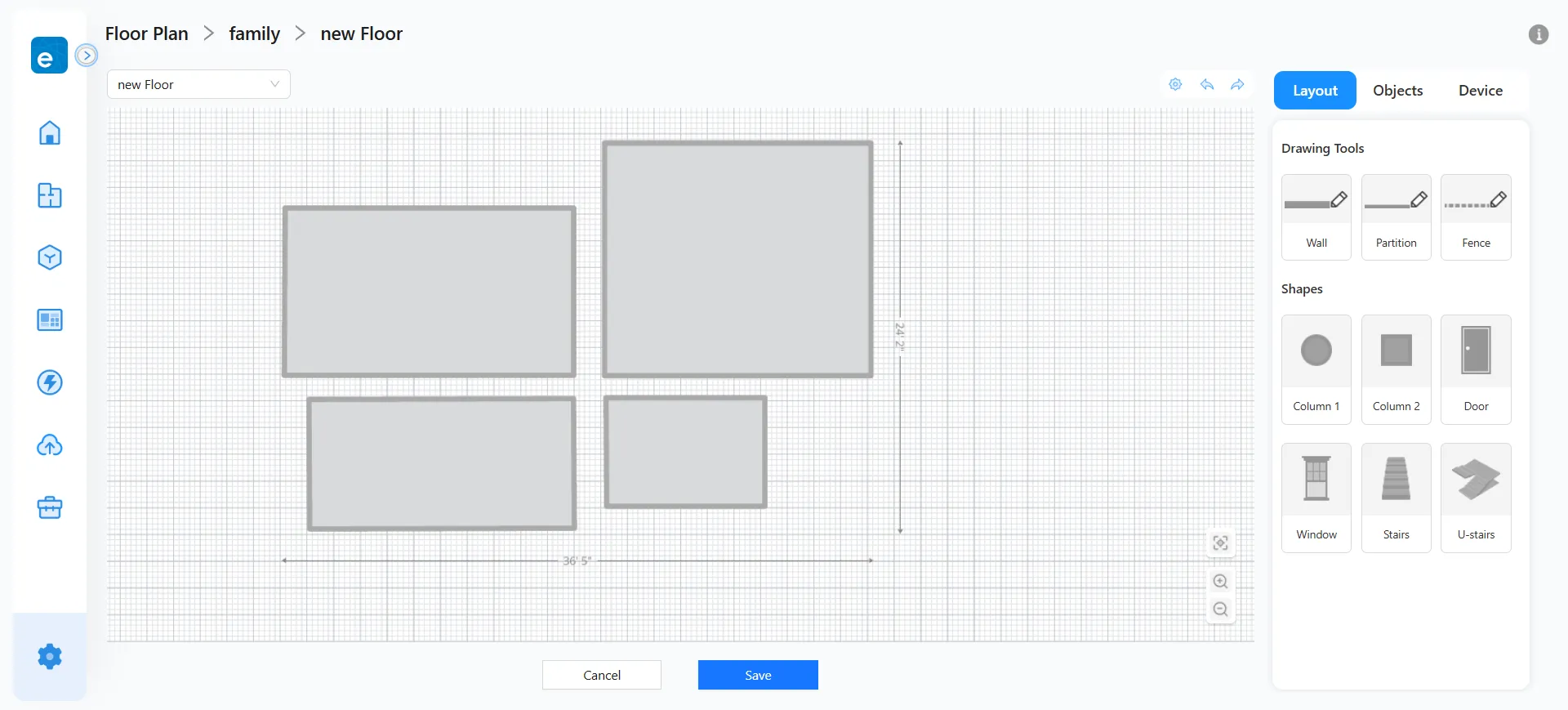Screen dimensions: 1568x710
Task: Choose the Stairs shape
Action: click(1396, 497)
